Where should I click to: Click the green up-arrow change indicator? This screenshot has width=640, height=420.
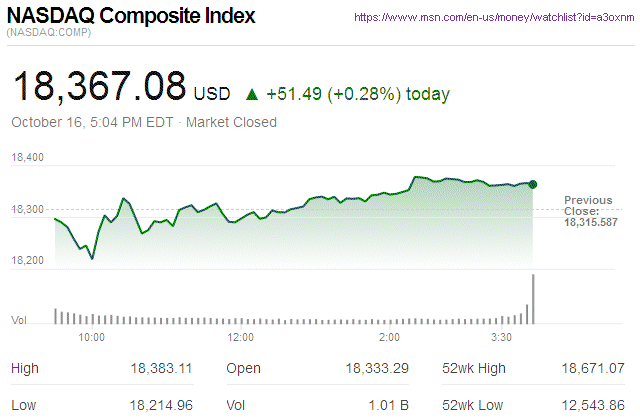pyautogui.click(x=252, y=94)
